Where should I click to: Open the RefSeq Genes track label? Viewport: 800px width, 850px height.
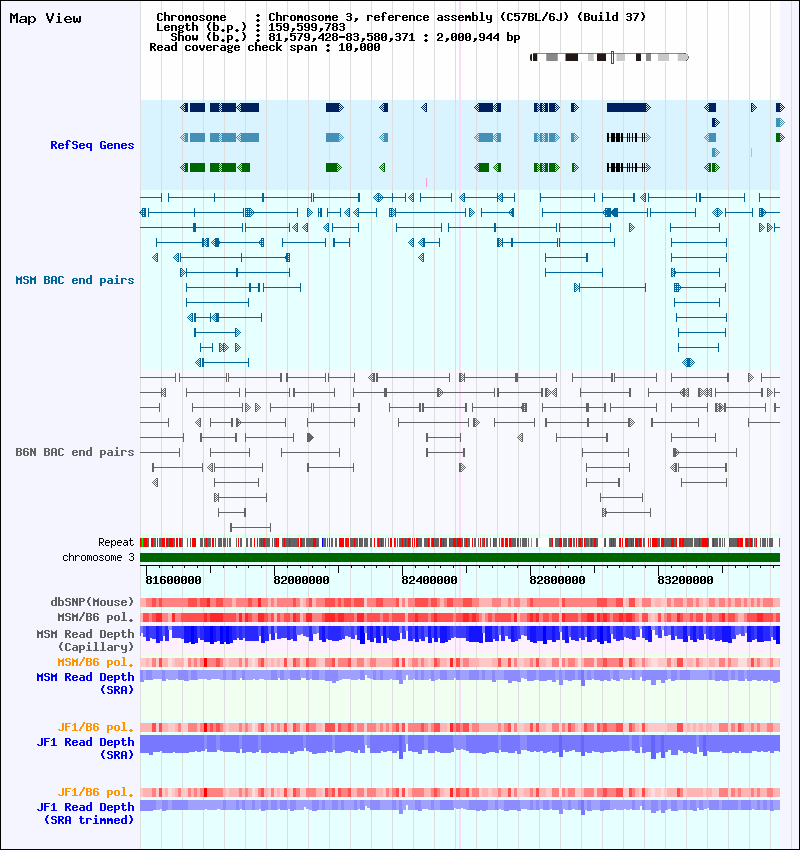click(x=92, y=145)
